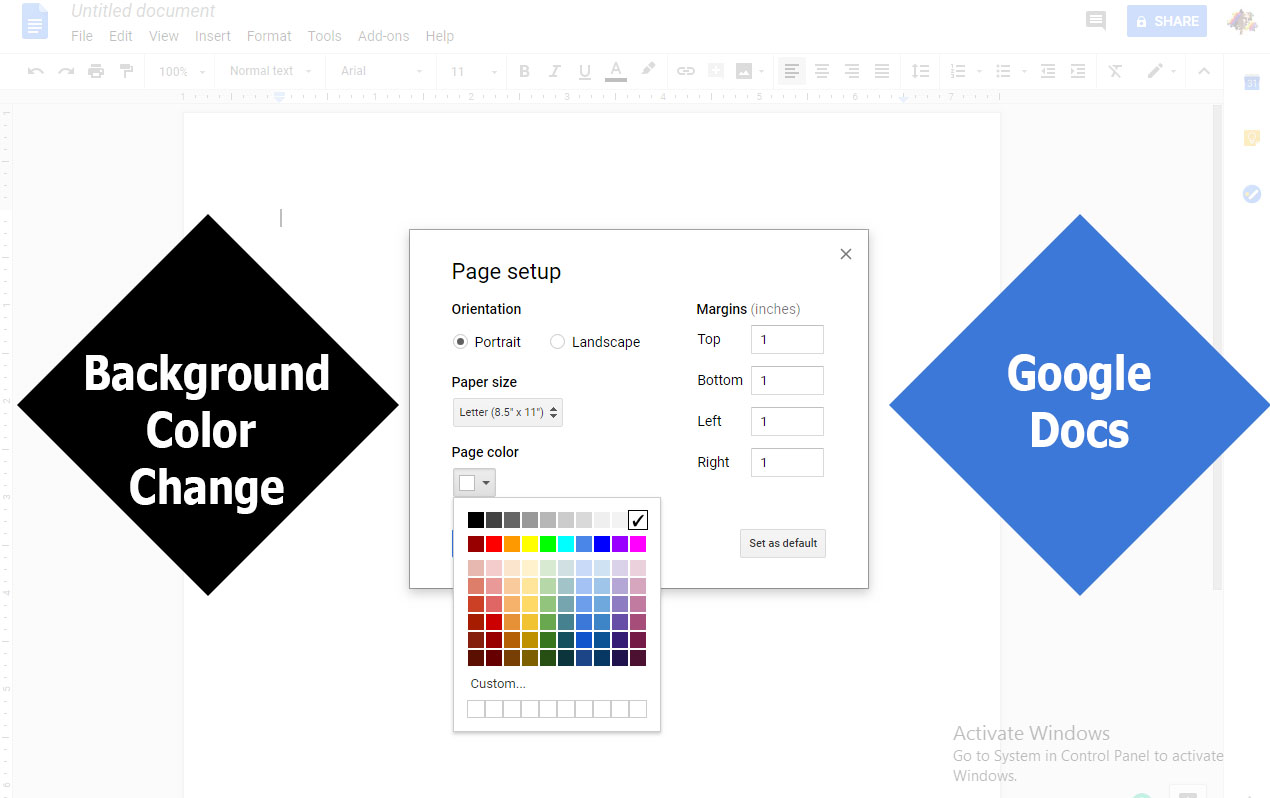Image resolution: width=1270 pixels, height=798 pixels.
Task: Open the Normal text style dropdown
Action: [x=270, y=71]
